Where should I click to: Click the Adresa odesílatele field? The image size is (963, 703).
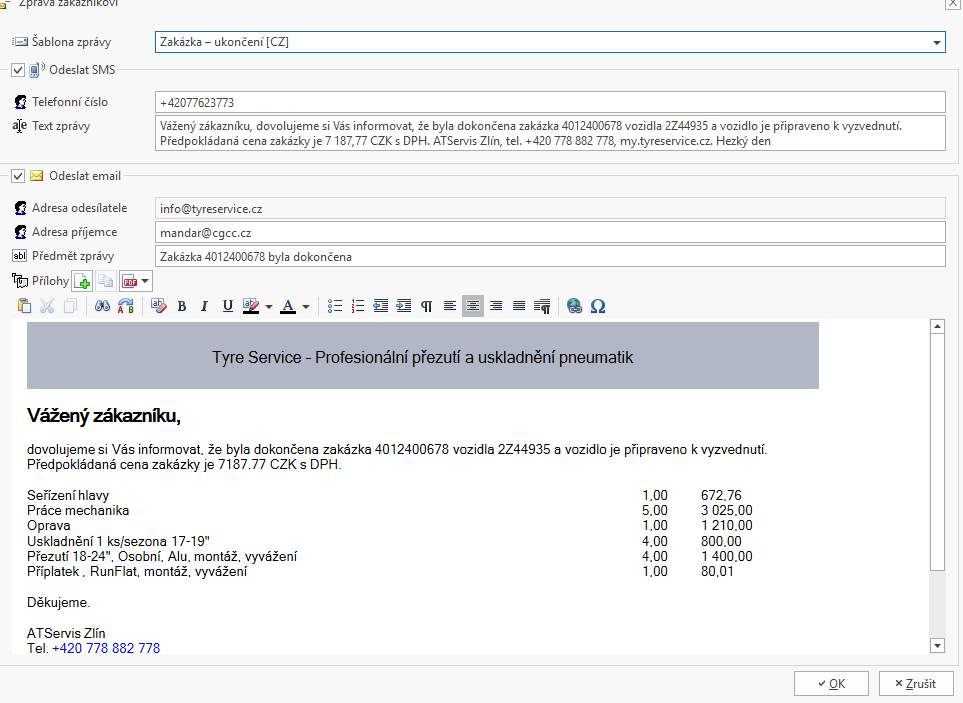click(550, 209)
